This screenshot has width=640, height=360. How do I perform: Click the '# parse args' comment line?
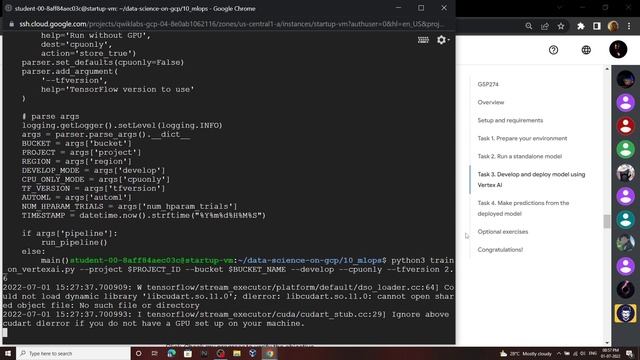[51, 116]
